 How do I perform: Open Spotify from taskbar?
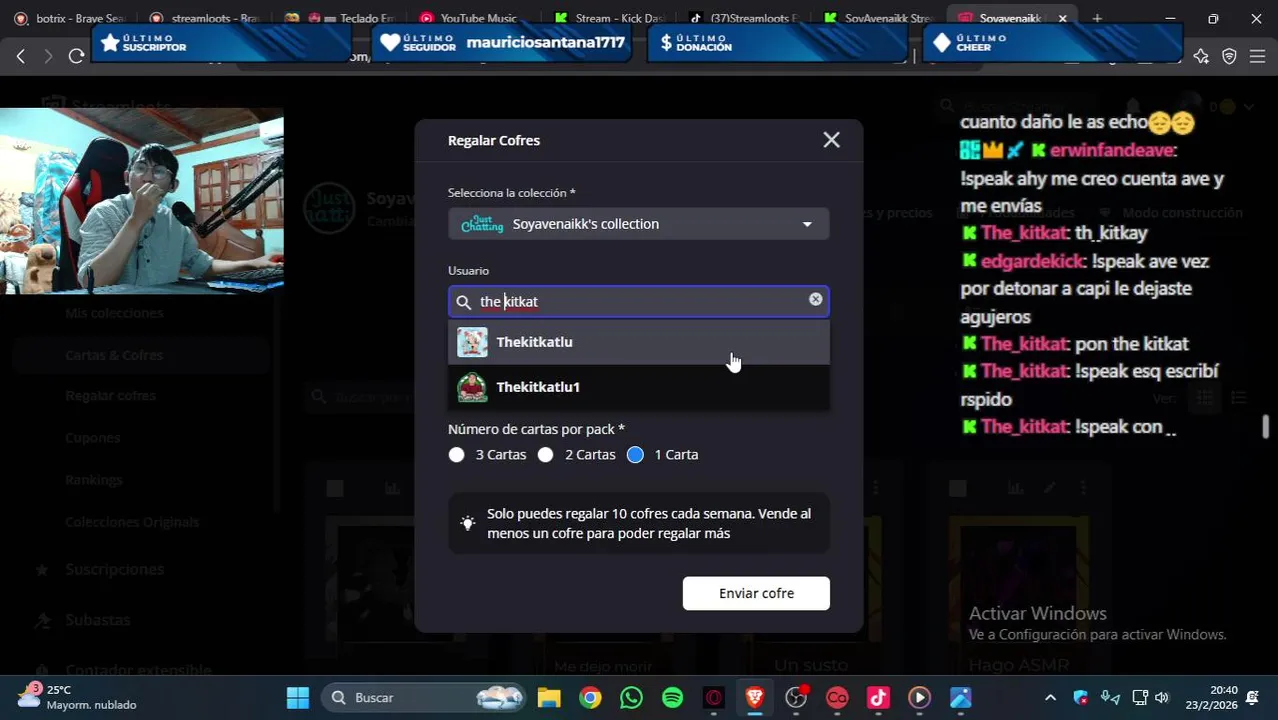(x=672, y=697)
